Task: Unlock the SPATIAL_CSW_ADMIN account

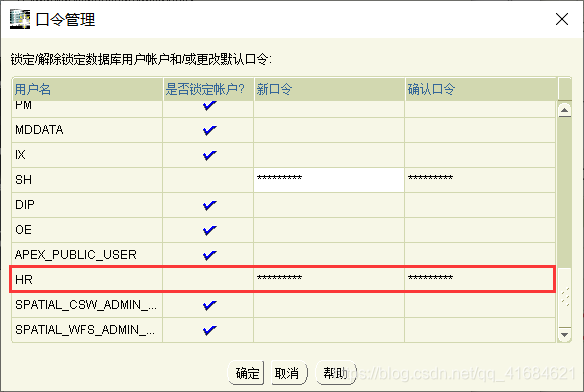Action: click(x=209, y=305)
